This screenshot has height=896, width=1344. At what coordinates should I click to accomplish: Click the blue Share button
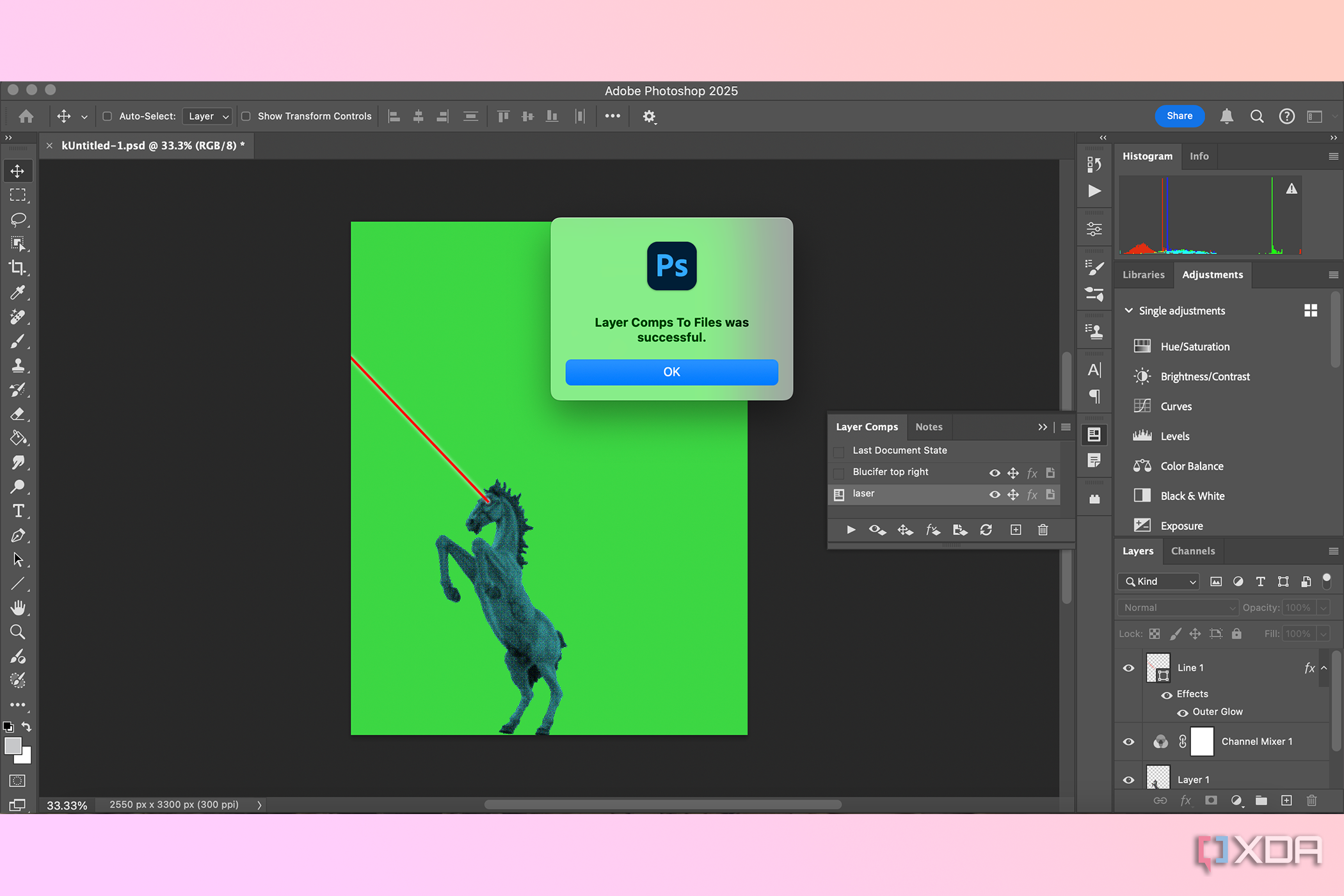(x=1180, y=116)
